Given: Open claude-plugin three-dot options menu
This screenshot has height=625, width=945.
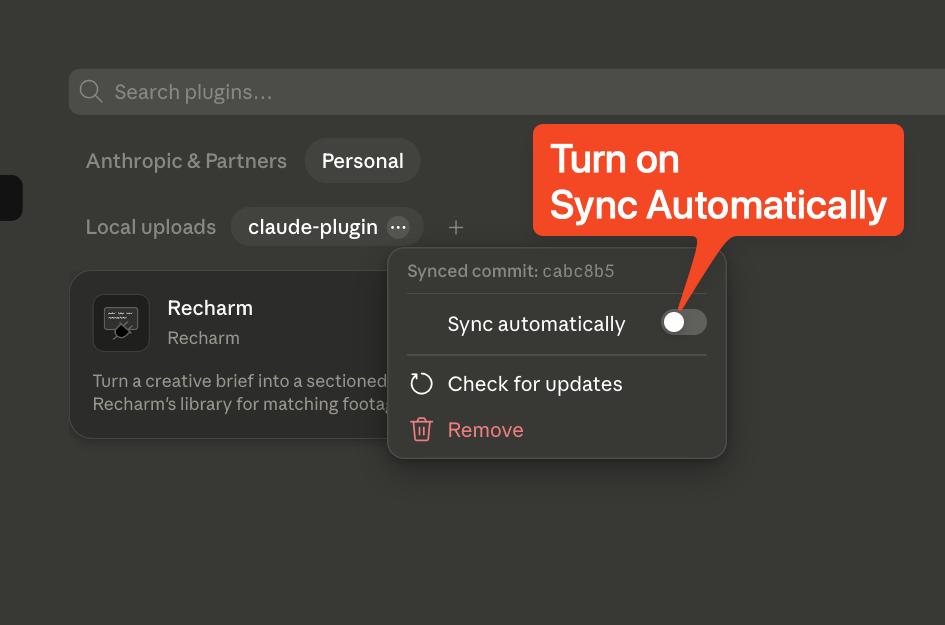Looking at the screenshot, I should click(398, 227).
